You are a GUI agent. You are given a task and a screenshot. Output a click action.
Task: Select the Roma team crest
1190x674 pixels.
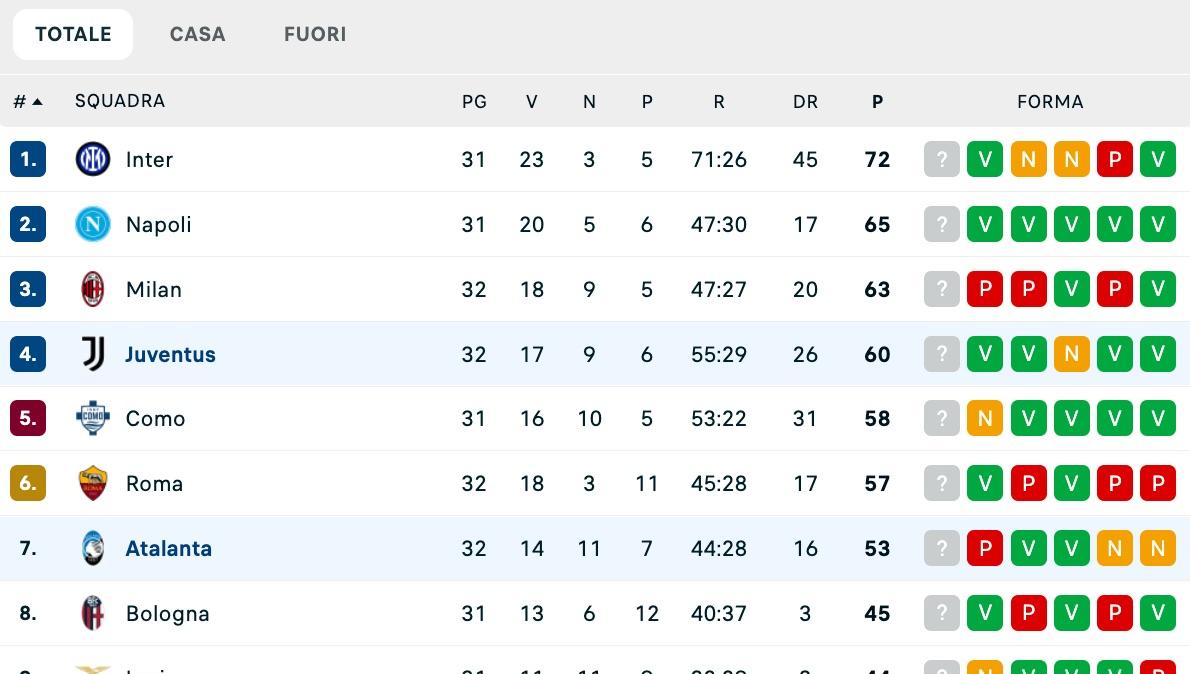pyautogui.click(x=92, y=483)
